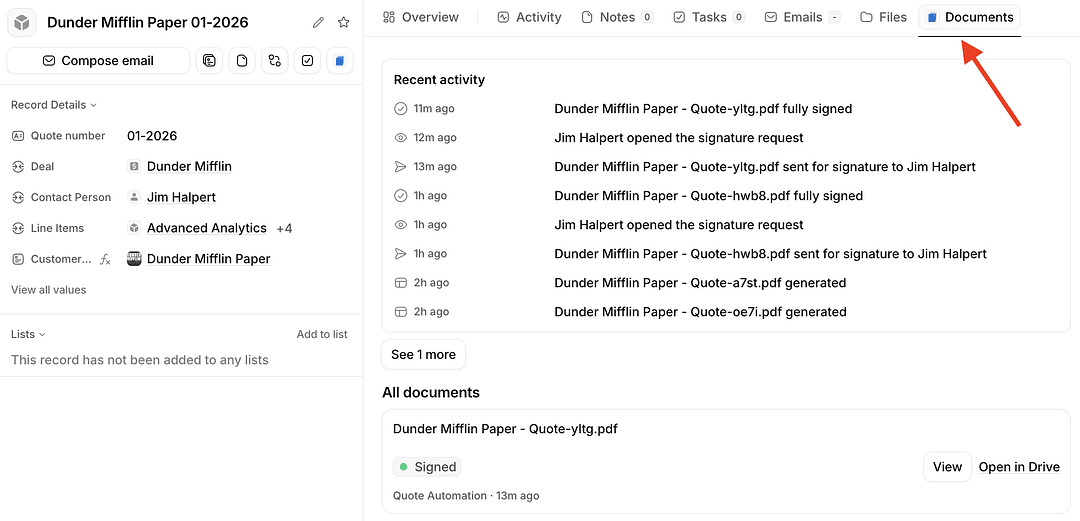The height and width of the screenshot is (521, 1080).
Task: Click the Customer attribute icon
Action: tap(18, 259)
